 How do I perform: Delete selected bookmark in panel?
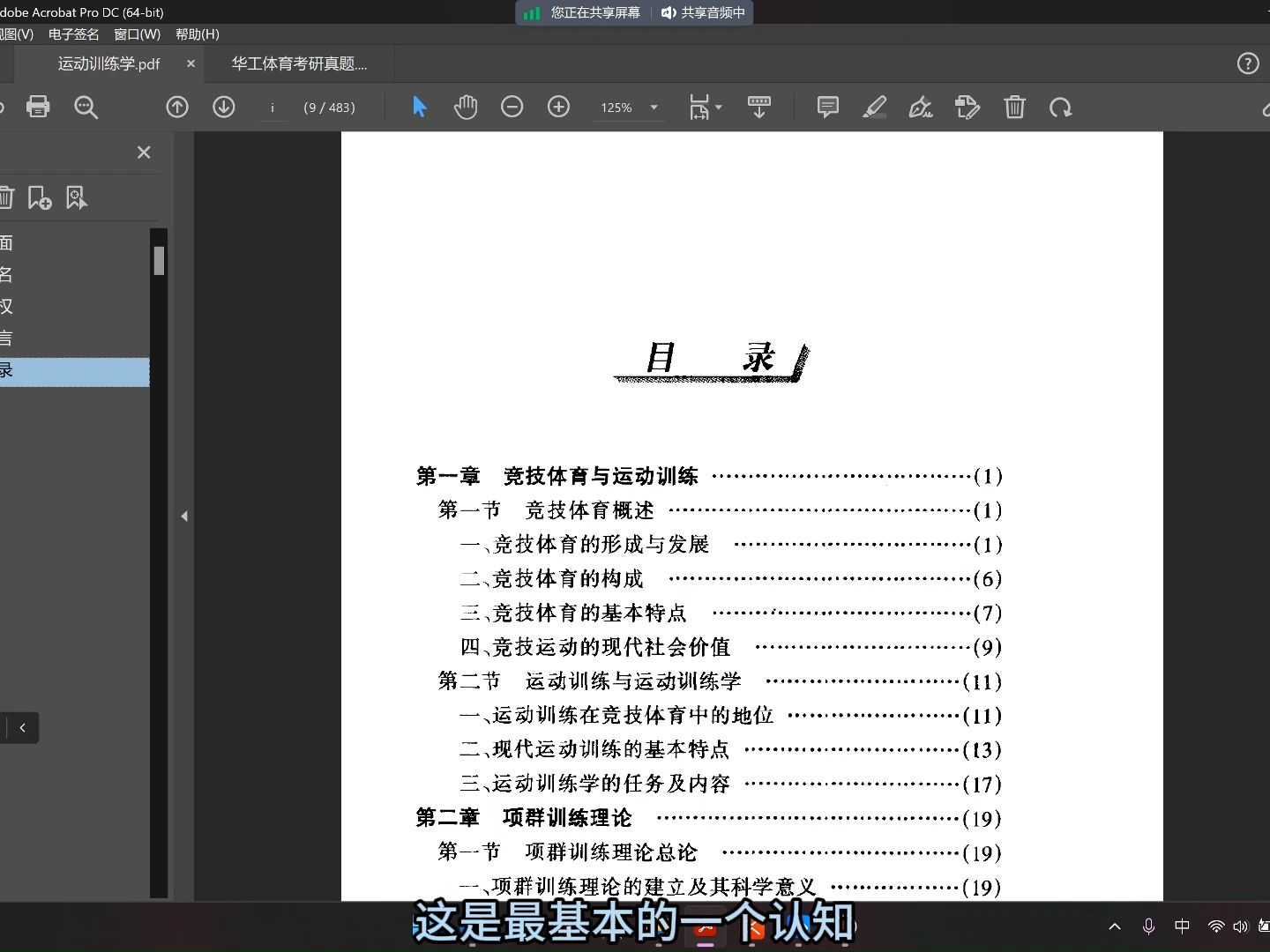pos(5,197)
